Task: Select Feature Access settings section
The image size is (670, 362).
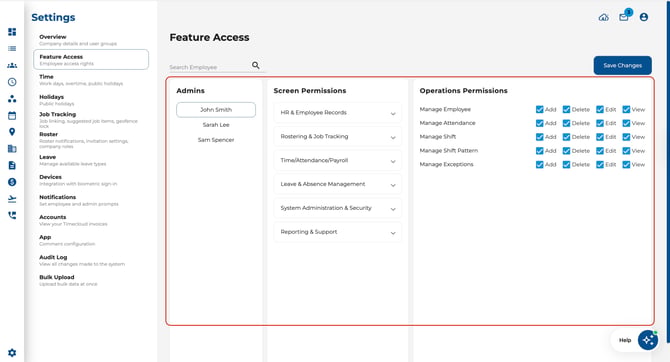Action: [91, 59]
